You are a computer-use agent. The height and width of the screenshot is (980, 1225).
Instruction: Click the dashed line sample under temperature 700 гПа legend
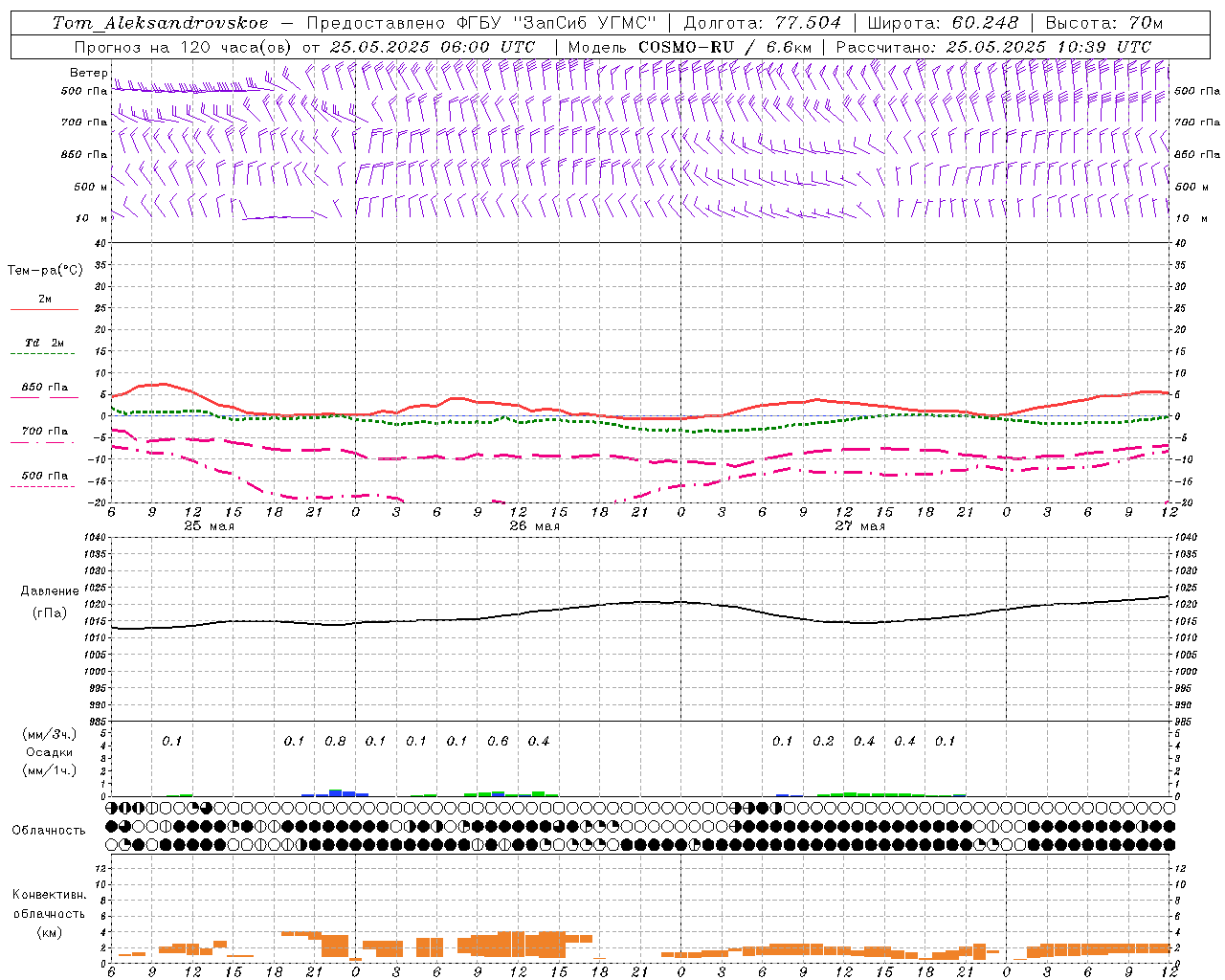pos(42,442)
